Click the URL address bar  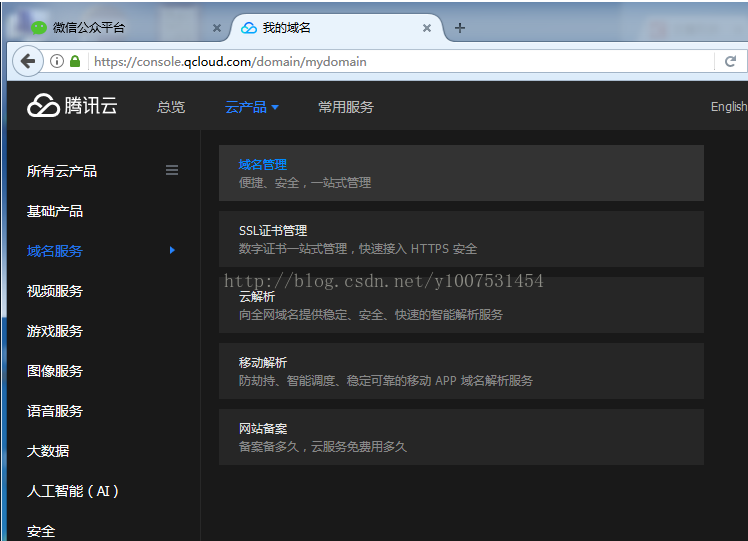(400, 61)
